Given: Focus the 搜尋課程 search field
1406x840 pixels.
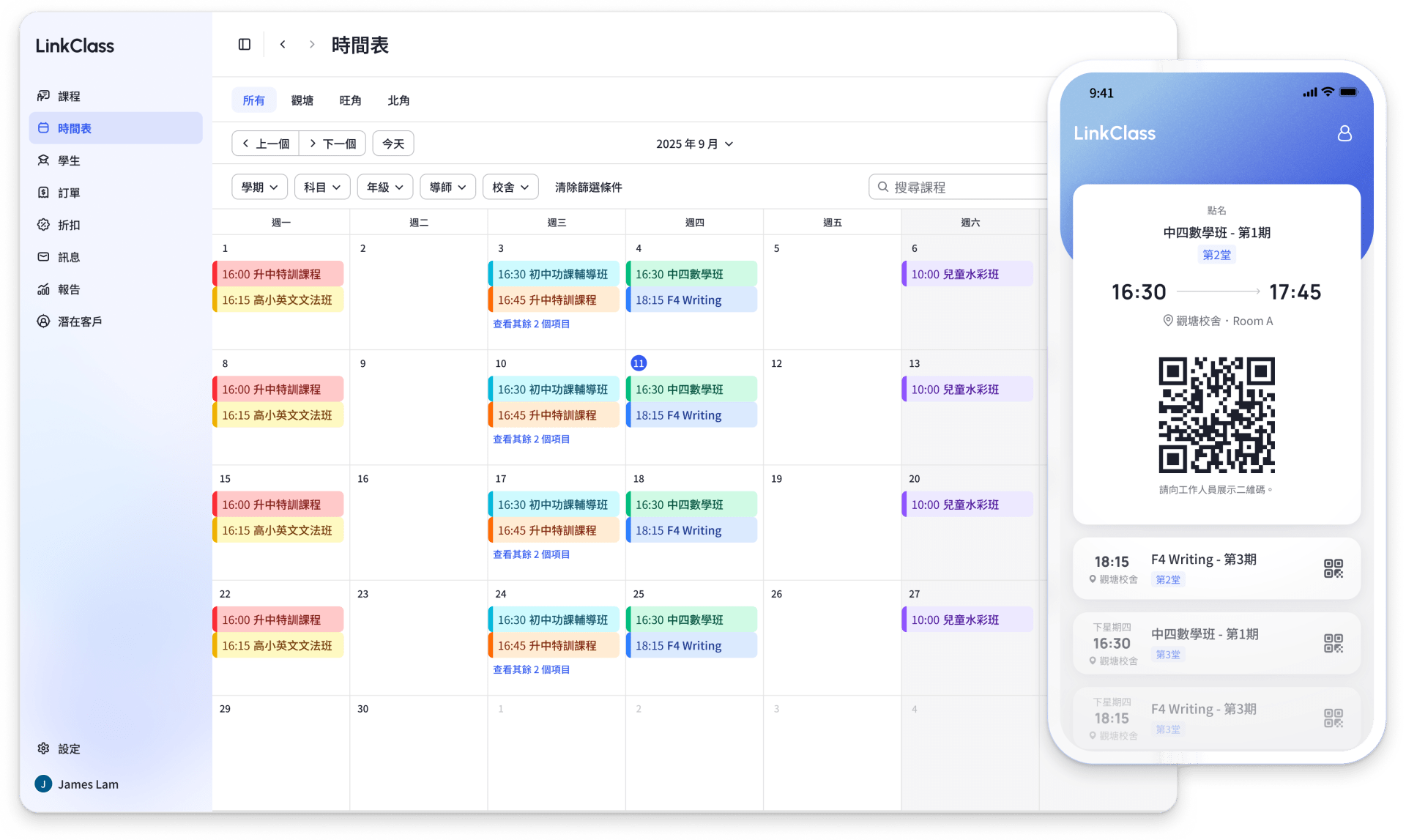Looking at the screenshot, I should 959,187.
